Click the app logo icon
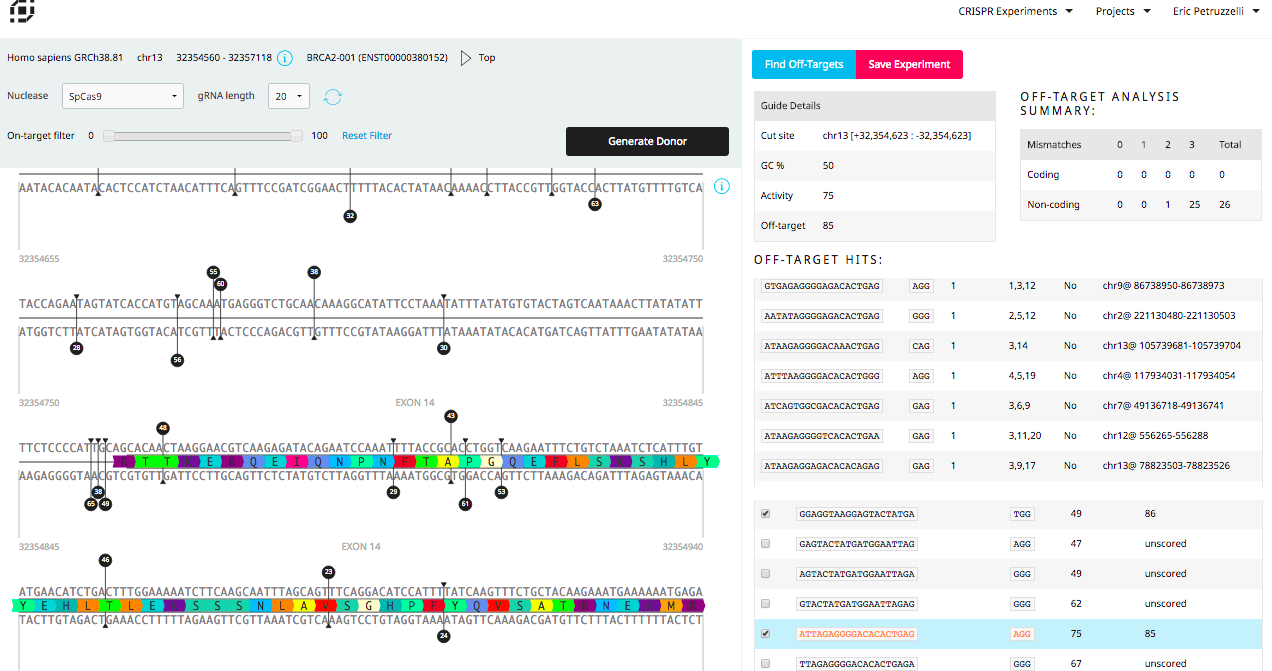This screenshot has height=671, width=1272. click(x=22, y=10)
